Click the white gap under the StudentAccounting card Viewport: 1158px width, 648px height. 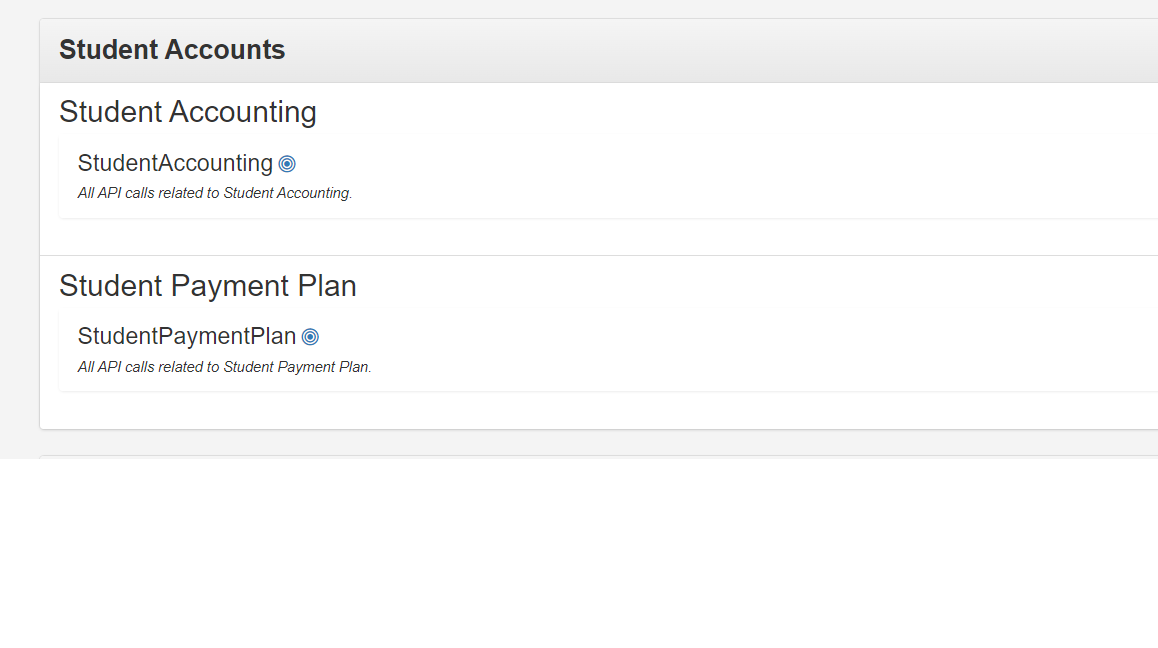(599, 236)
